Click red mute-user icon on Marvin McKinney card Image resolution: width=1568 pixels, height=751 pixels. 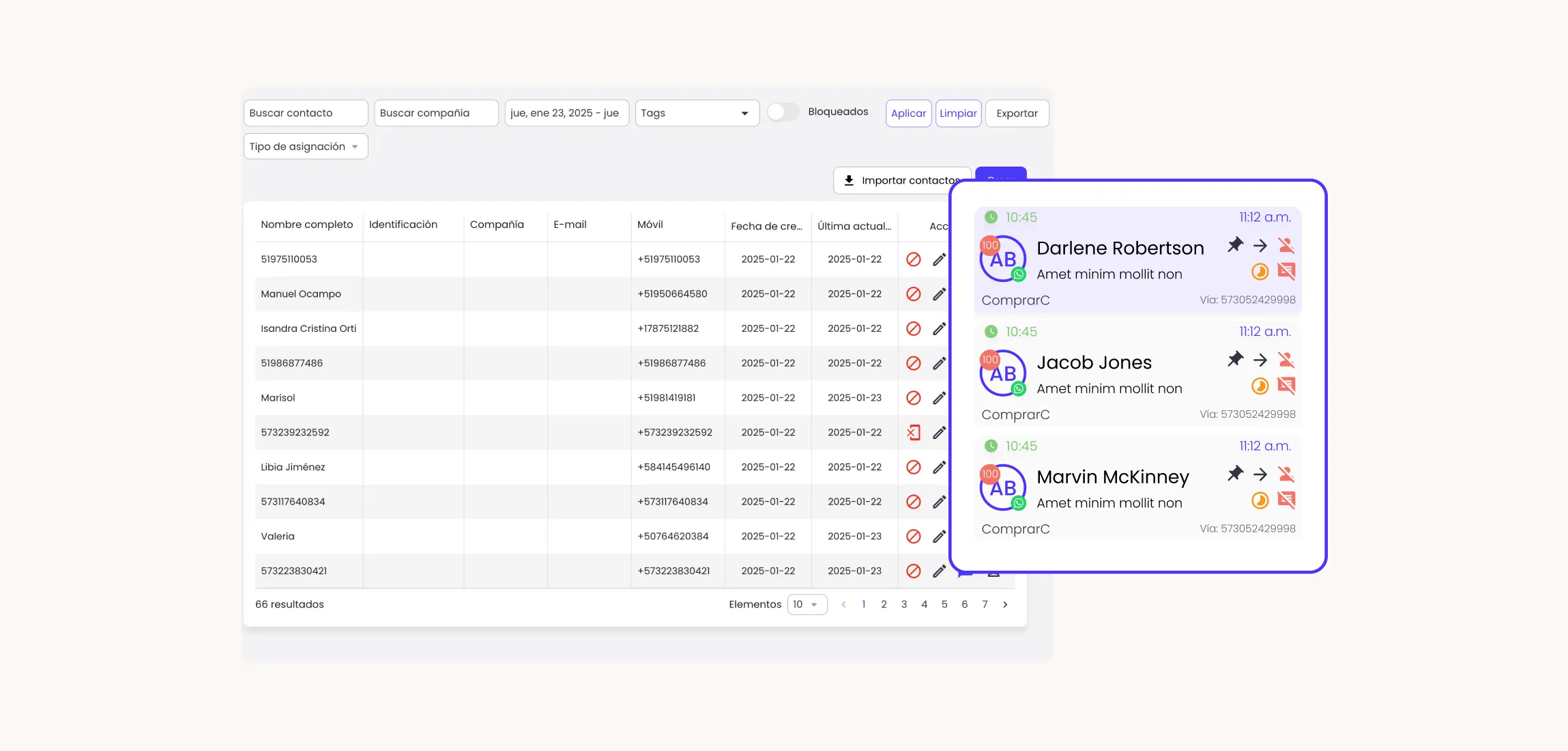tap(1286, 474)
